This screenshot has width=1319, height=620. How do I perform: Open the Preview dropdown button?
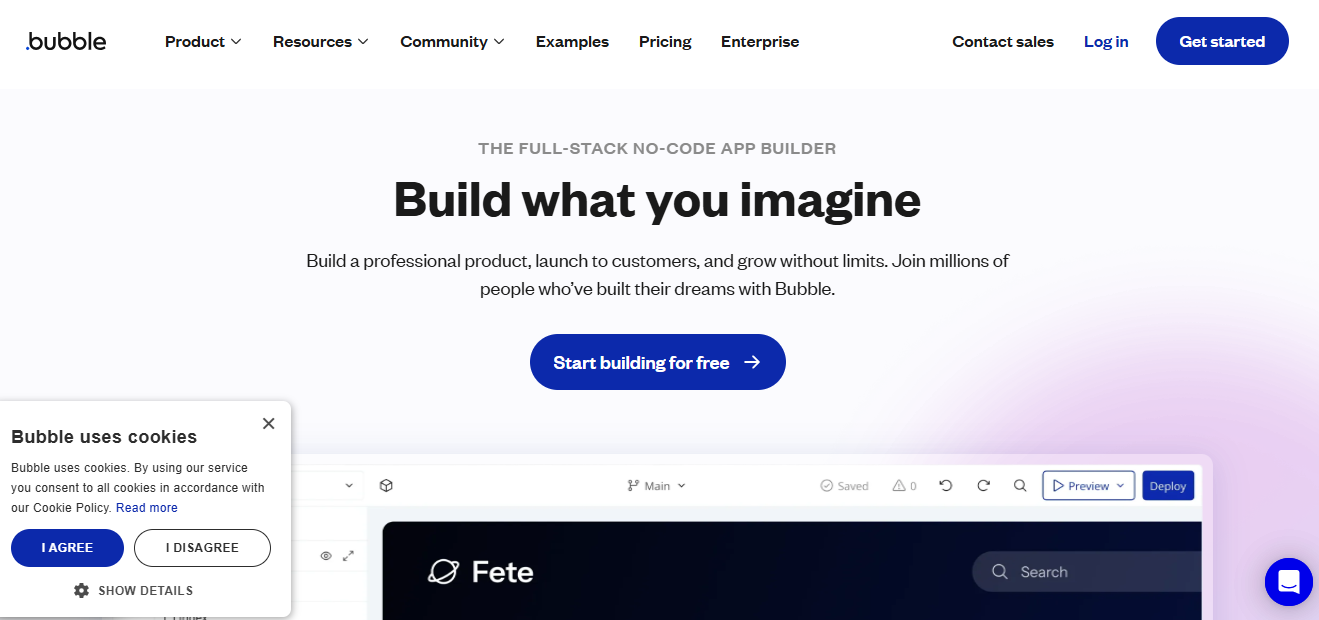coord(1088,486)
